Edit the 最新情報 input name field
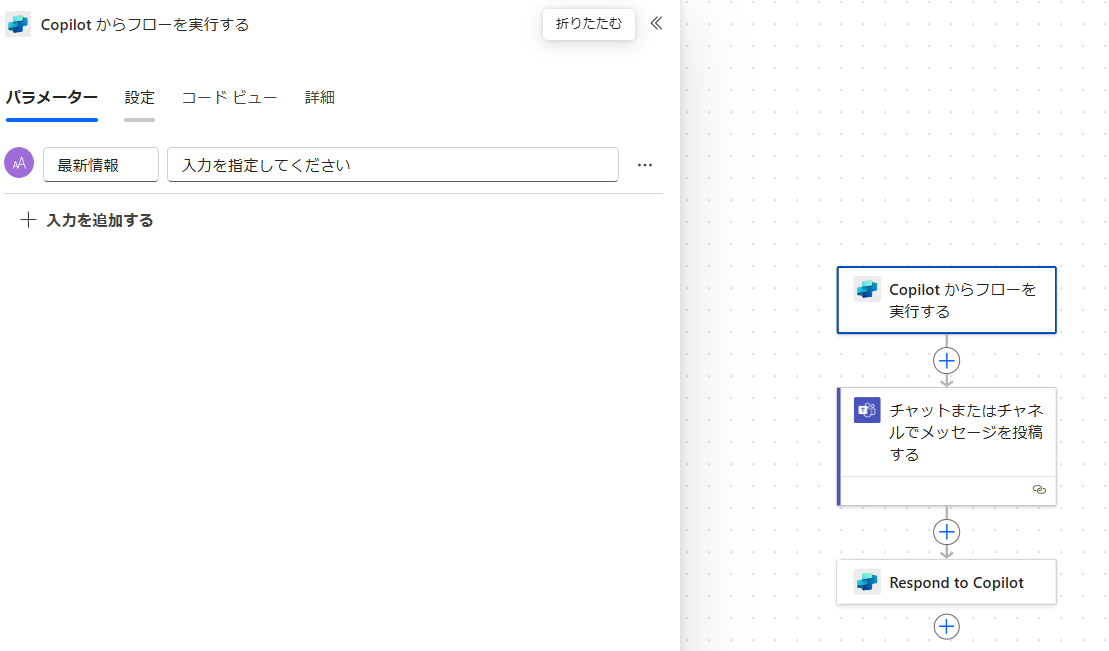Viewport: 1109px width, 651px height. click(x=101, y=165)
